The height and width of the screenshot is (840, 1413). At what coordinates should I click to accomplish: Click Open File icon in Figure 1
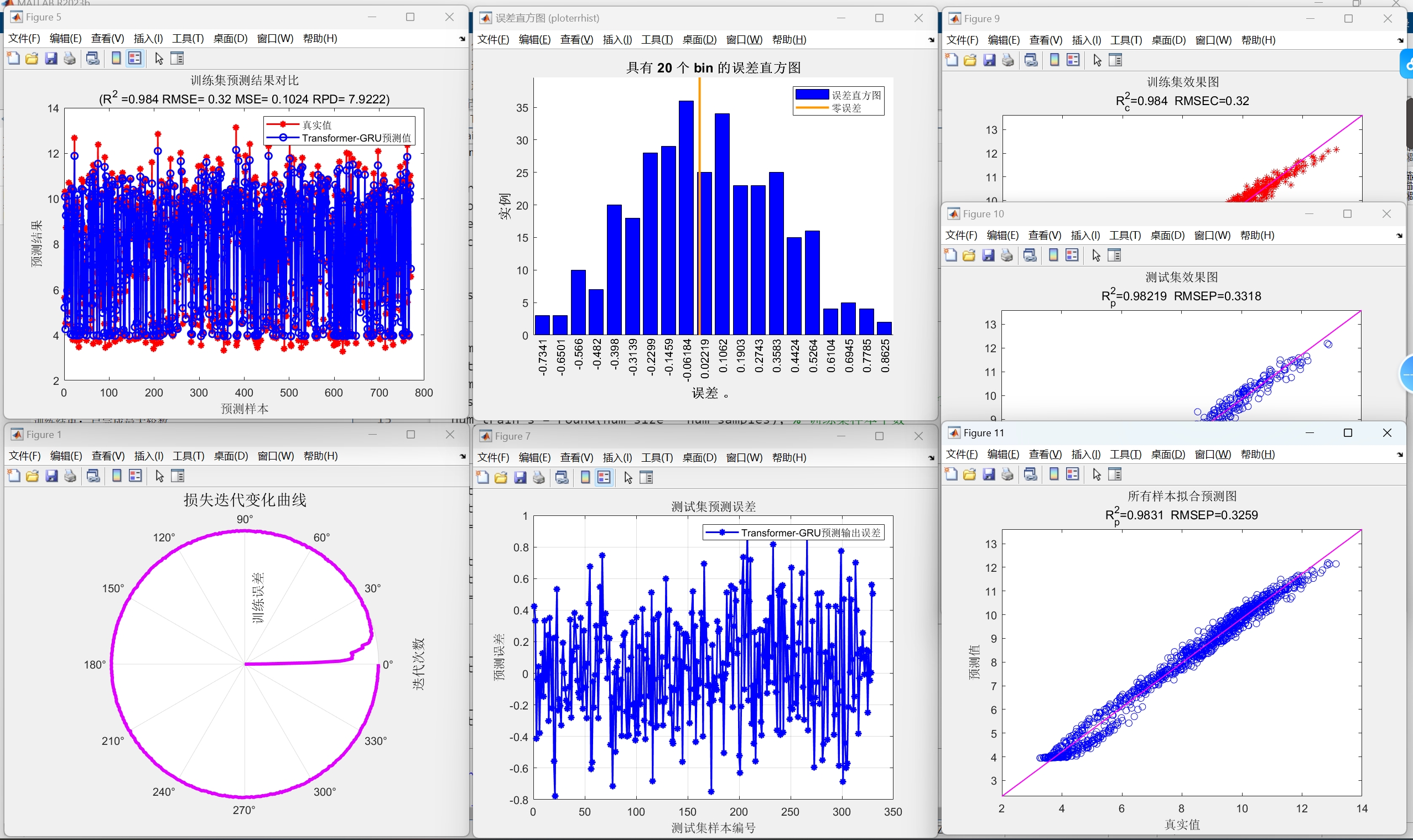[32, 476]
